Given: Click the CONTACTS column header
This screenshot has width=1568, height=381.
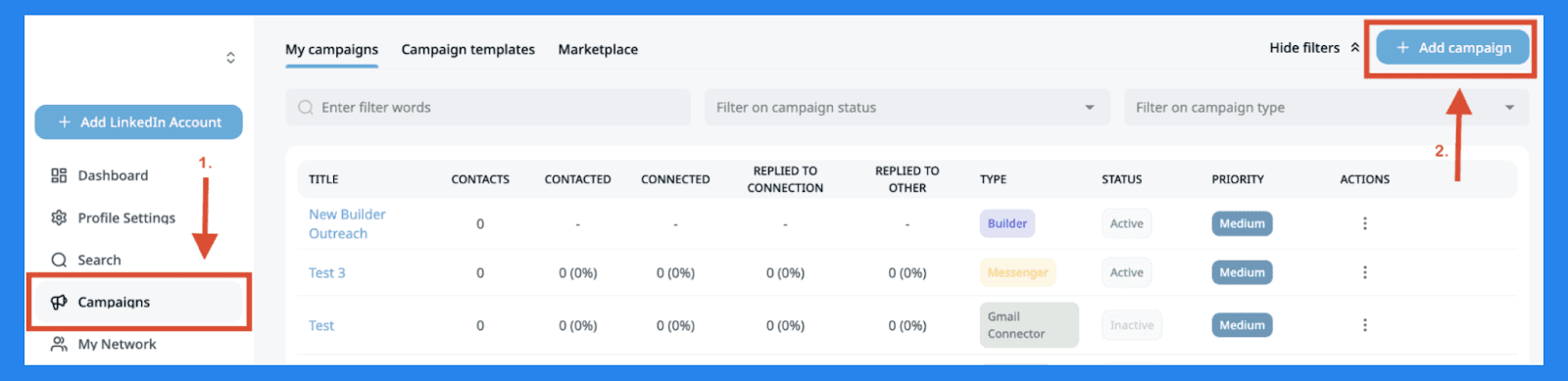Looking at the screenshot, I should click(x=480, y=179).
